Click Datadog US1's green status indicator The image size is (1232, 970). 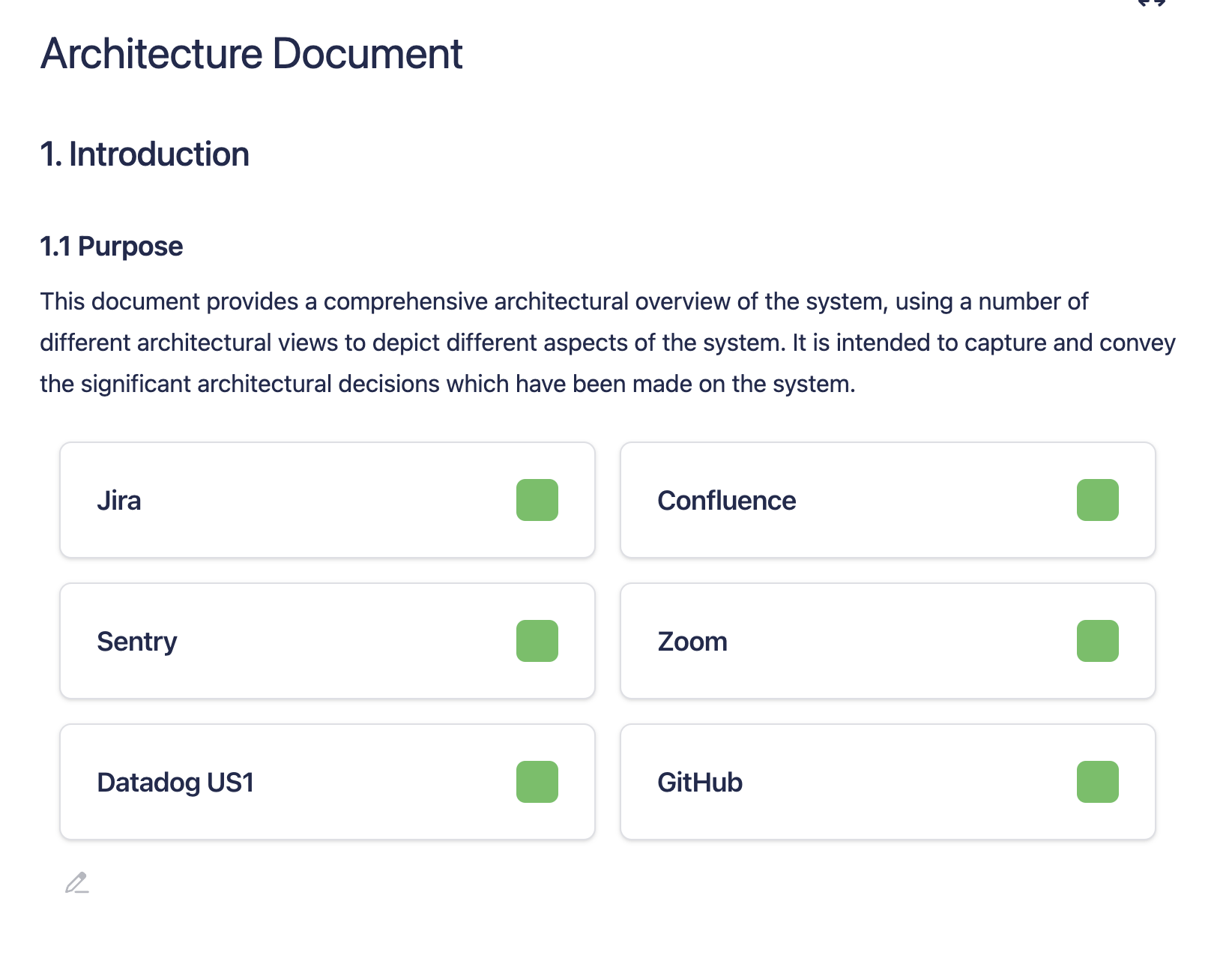click(537, 782)
